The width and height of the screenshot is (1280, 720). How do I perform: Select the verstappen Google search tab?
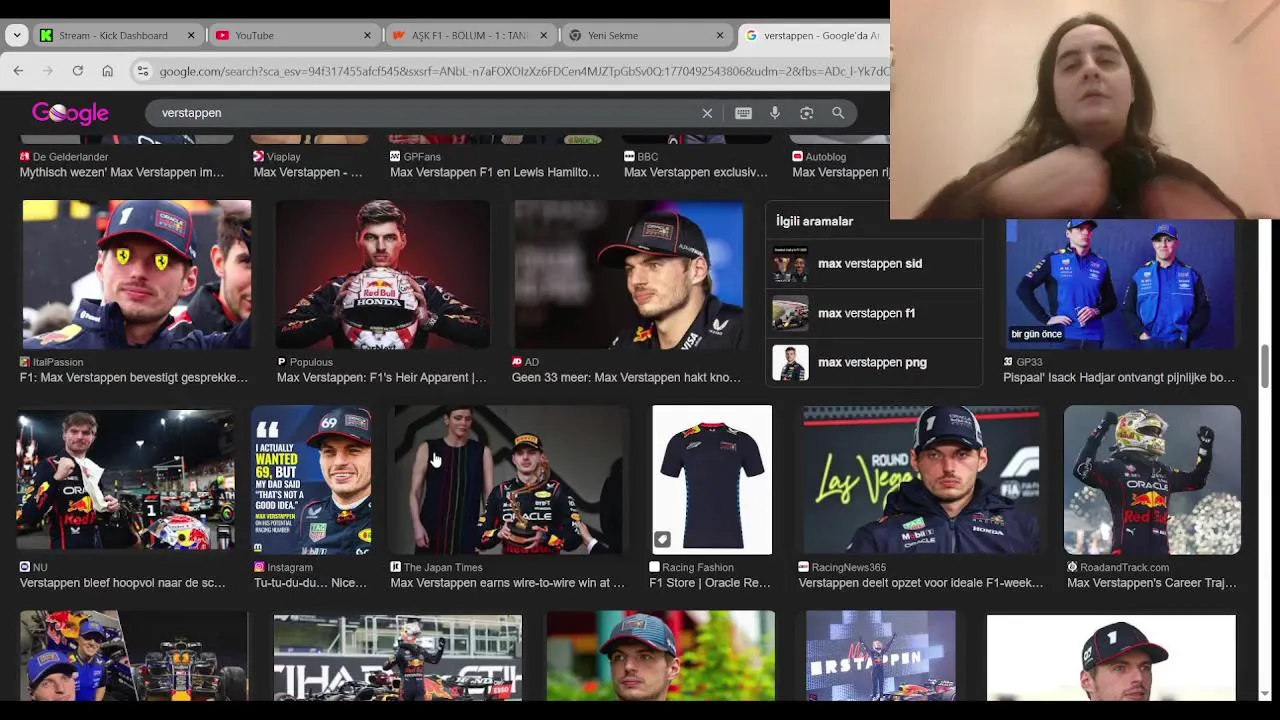[815, 35]
